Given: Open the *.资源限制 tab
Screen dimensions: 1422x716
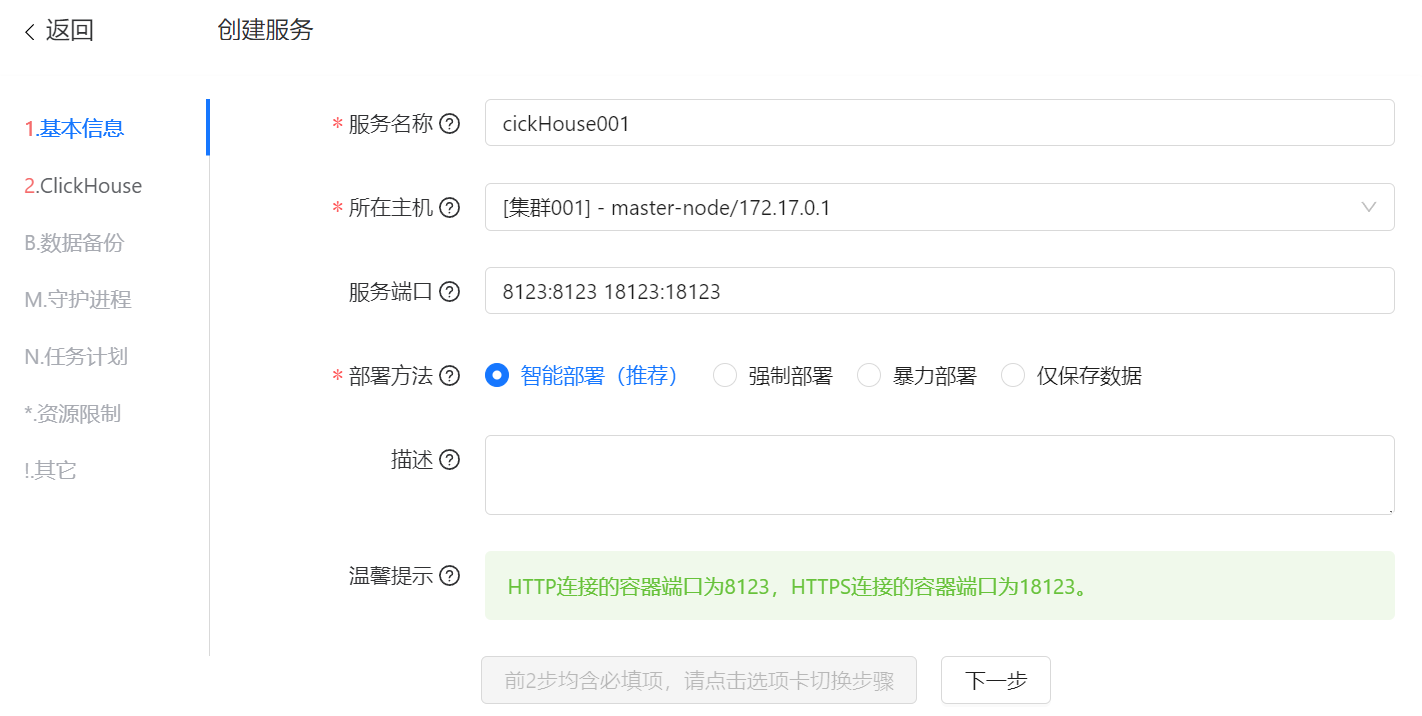Looking at the screenshot, I should point(72,413).
